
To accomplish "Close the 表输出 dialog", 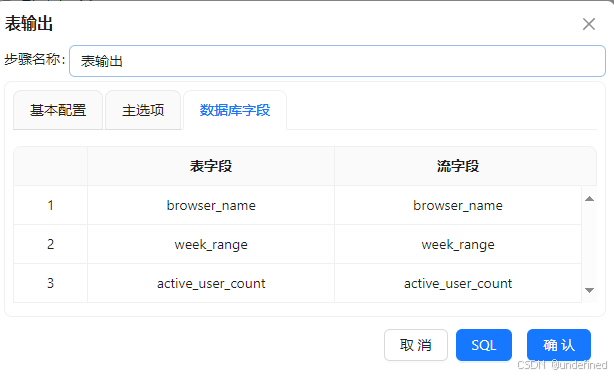I will pyautogui.click(x=589, y=24).
